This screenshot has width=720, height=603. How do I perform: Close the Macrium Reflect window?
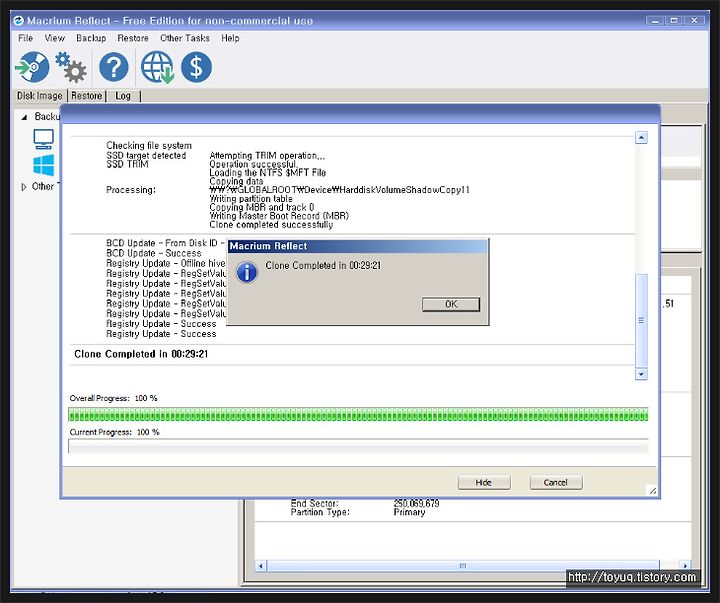[694, 21]
